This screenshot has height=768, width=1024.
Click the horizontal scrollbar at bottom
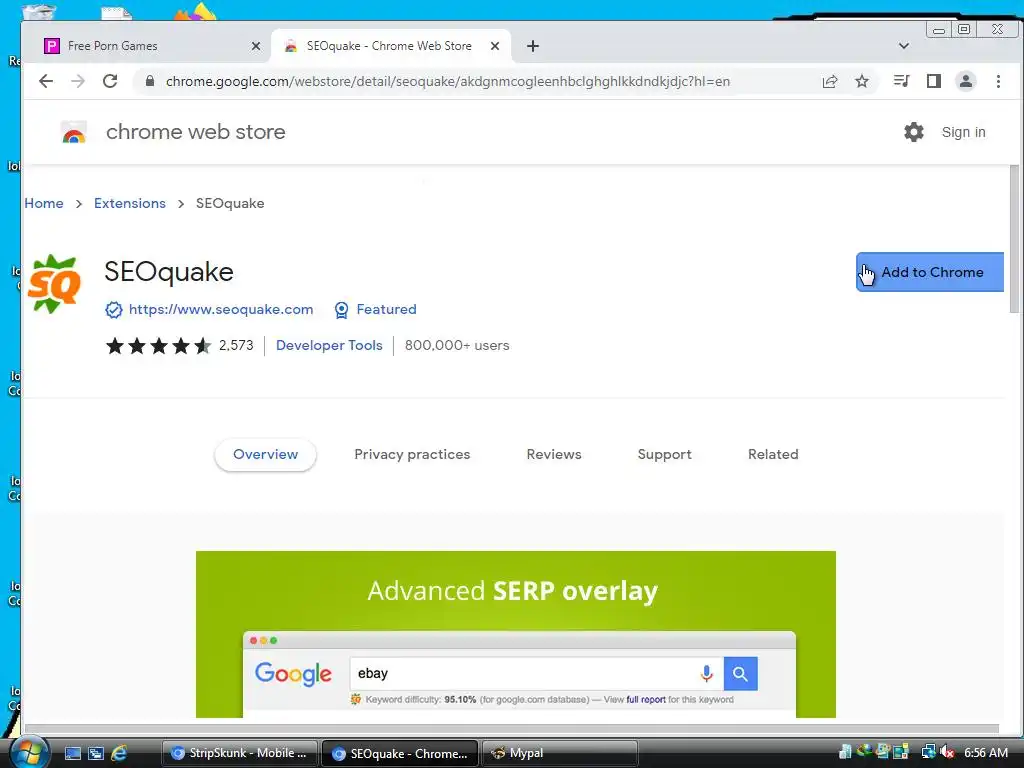point(511,728)
